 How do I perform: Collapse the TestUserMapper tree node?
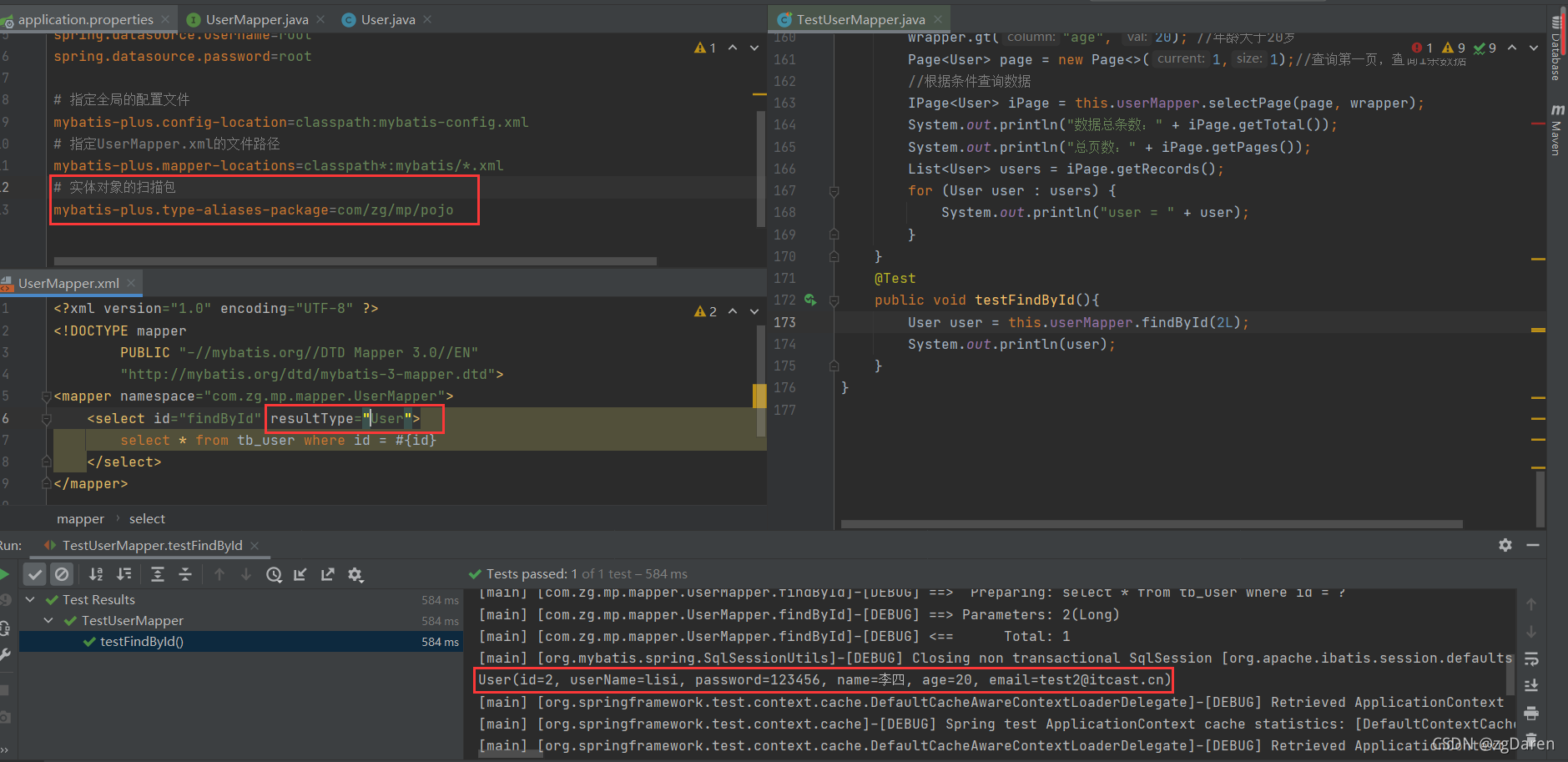[48, 620]
